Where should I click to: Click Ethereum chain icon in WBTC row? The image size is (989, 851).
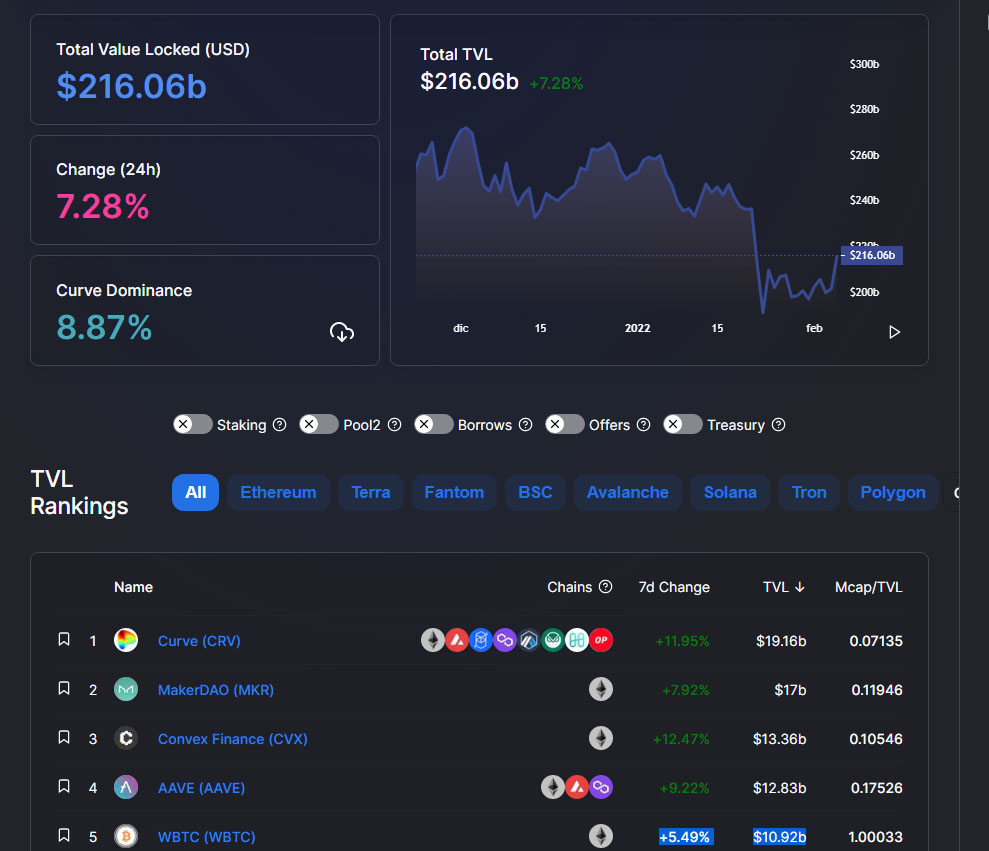[x=601, y=836]
